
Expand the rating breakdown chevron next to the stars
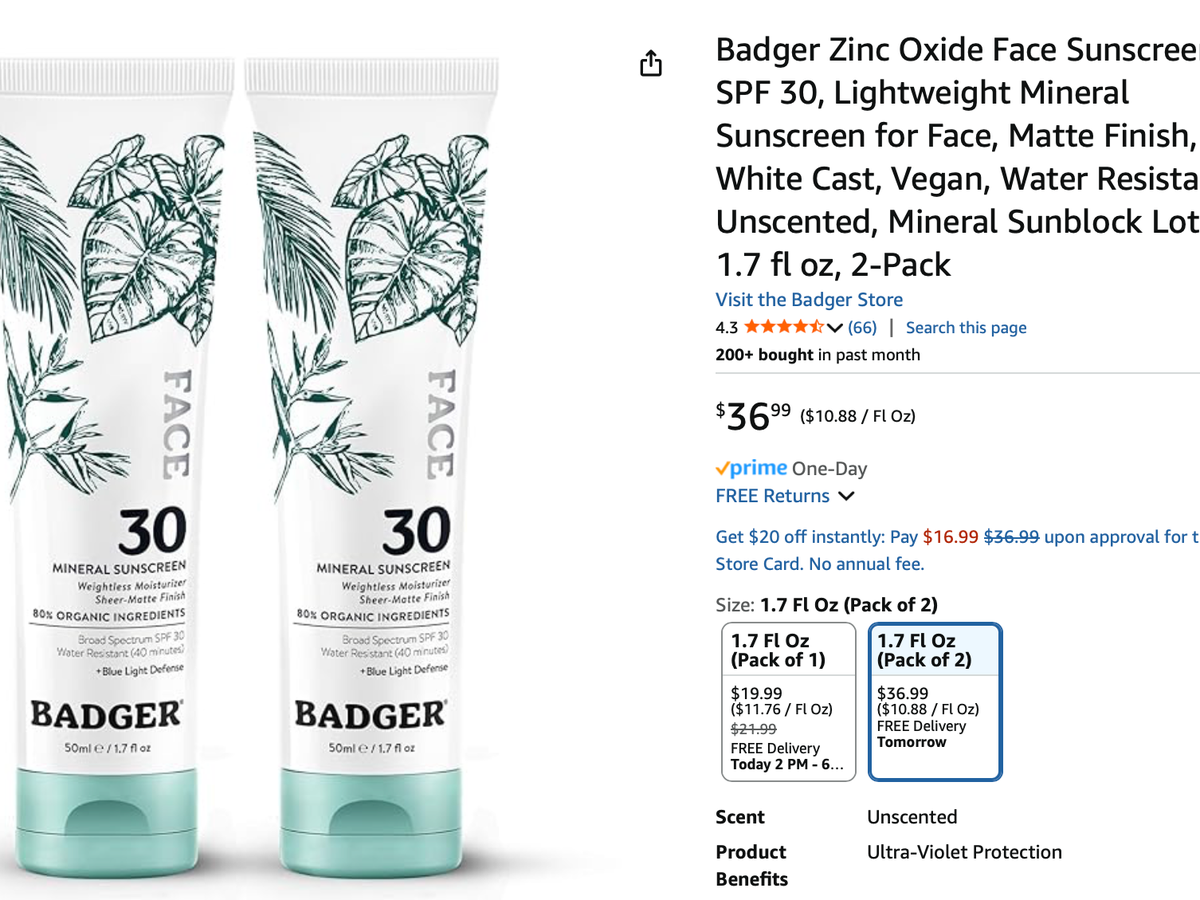835,328
